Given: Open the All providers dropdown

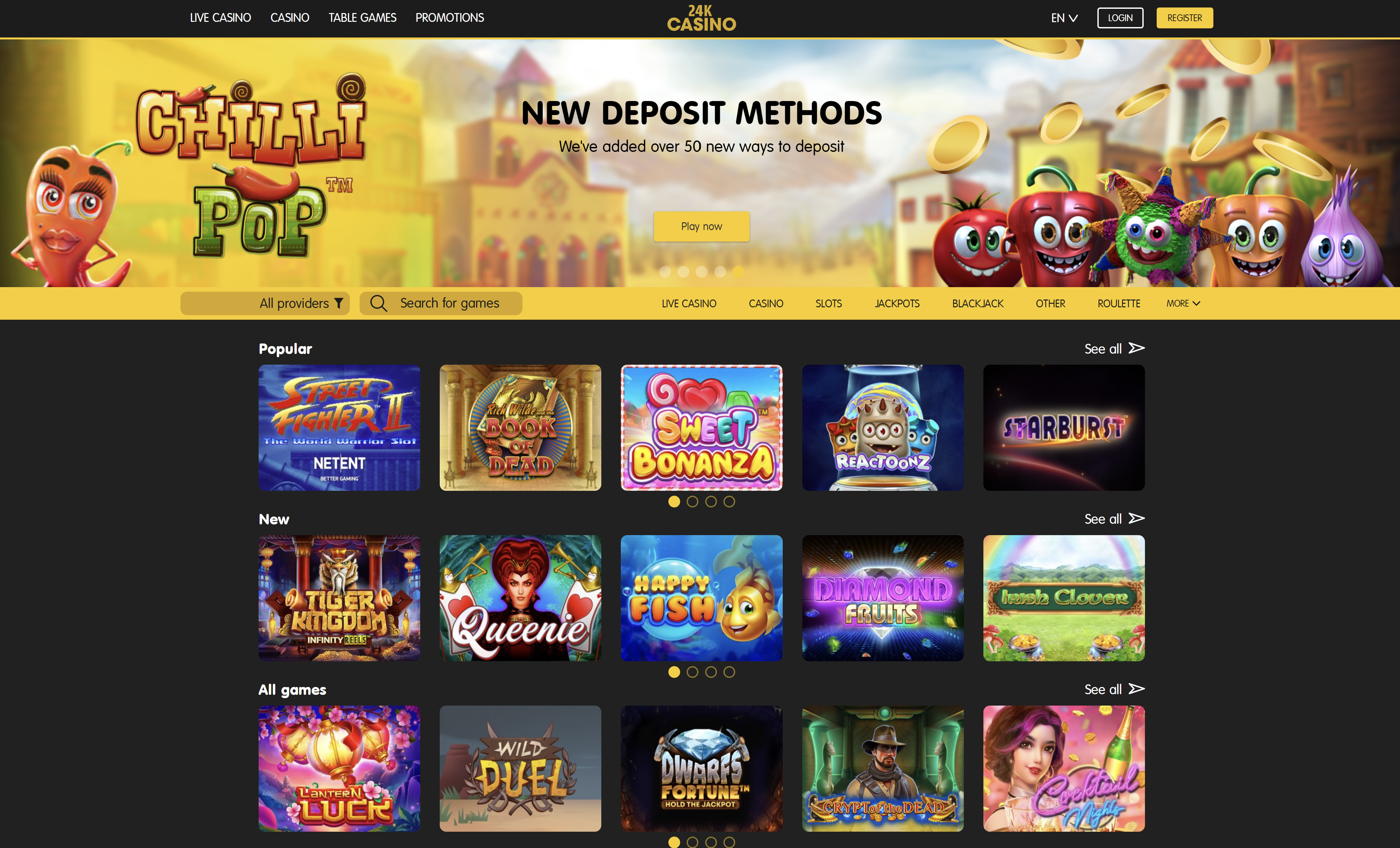Looking at the screenshot, I should tap(265, 303).
